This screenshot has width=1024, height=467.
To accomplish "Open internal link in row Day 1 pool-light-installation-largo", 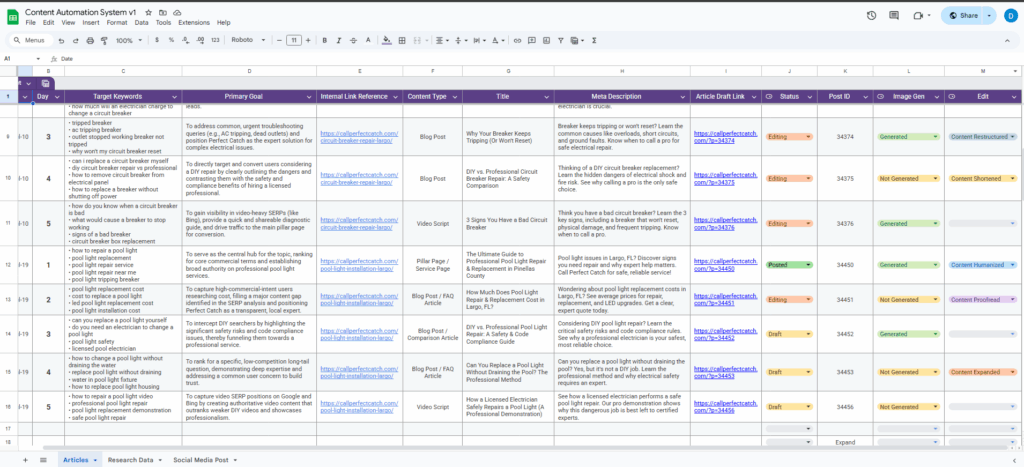I will tap(359, 265).
